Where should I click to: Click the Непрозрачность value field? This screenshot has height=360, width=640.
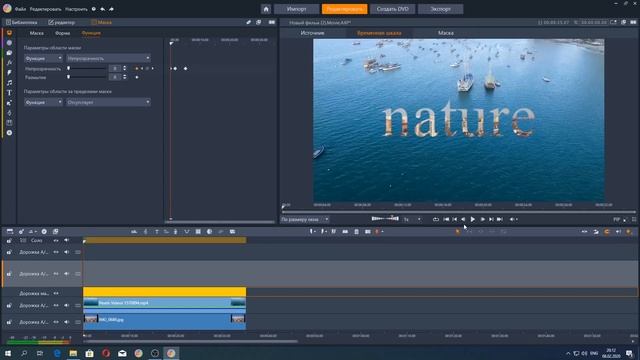(x=115, y=69)
